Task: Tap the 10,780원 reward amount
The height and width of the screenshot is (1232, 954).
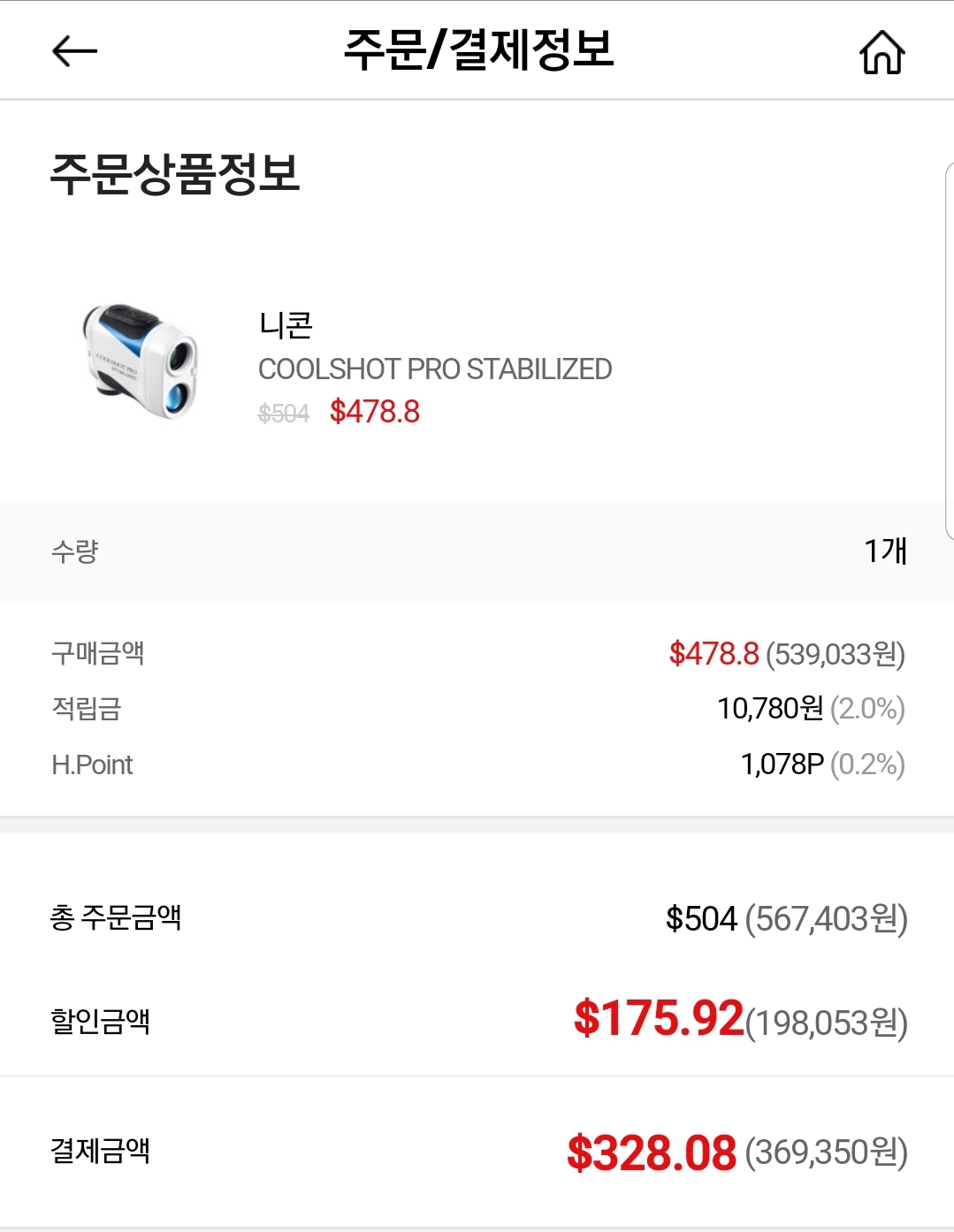Action: pyautogui.click(x=770, y=708)
